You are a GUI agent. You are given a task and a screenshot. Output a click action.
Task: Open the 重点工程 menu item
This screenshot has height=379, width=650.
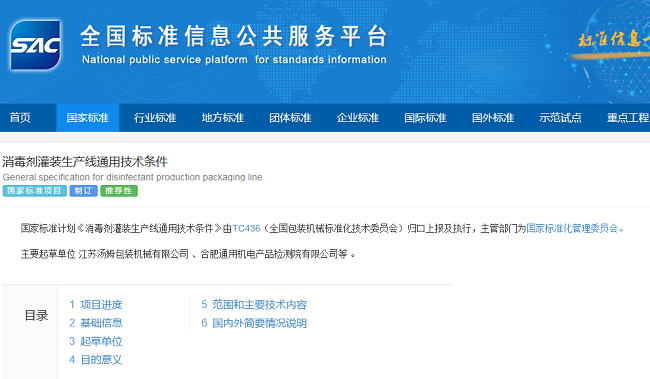tap(628, 118)
